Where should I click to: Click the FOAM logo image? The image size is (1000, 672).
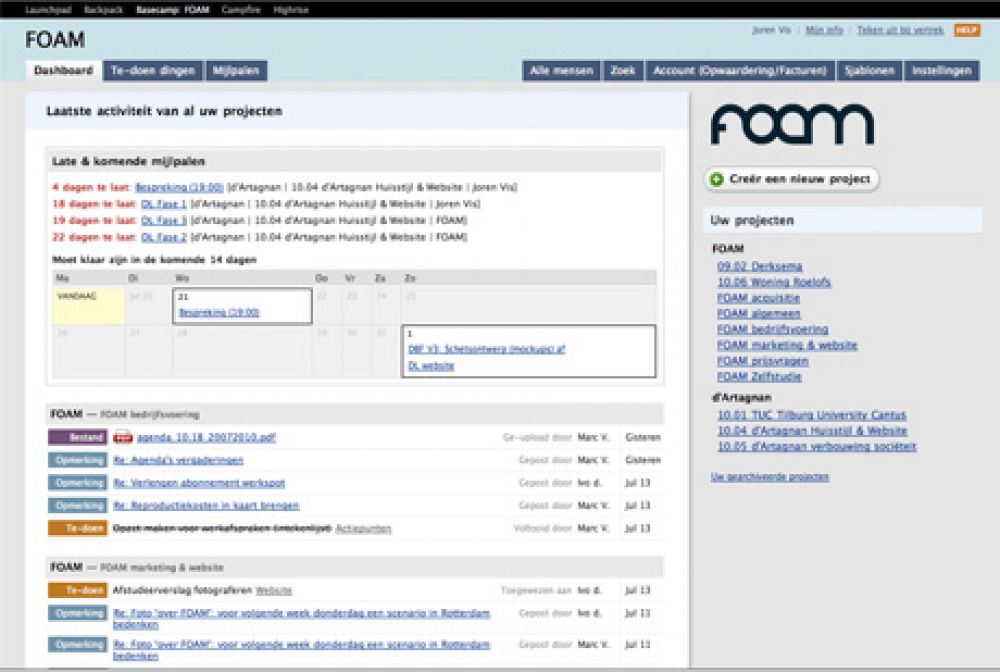click(792, 124)
